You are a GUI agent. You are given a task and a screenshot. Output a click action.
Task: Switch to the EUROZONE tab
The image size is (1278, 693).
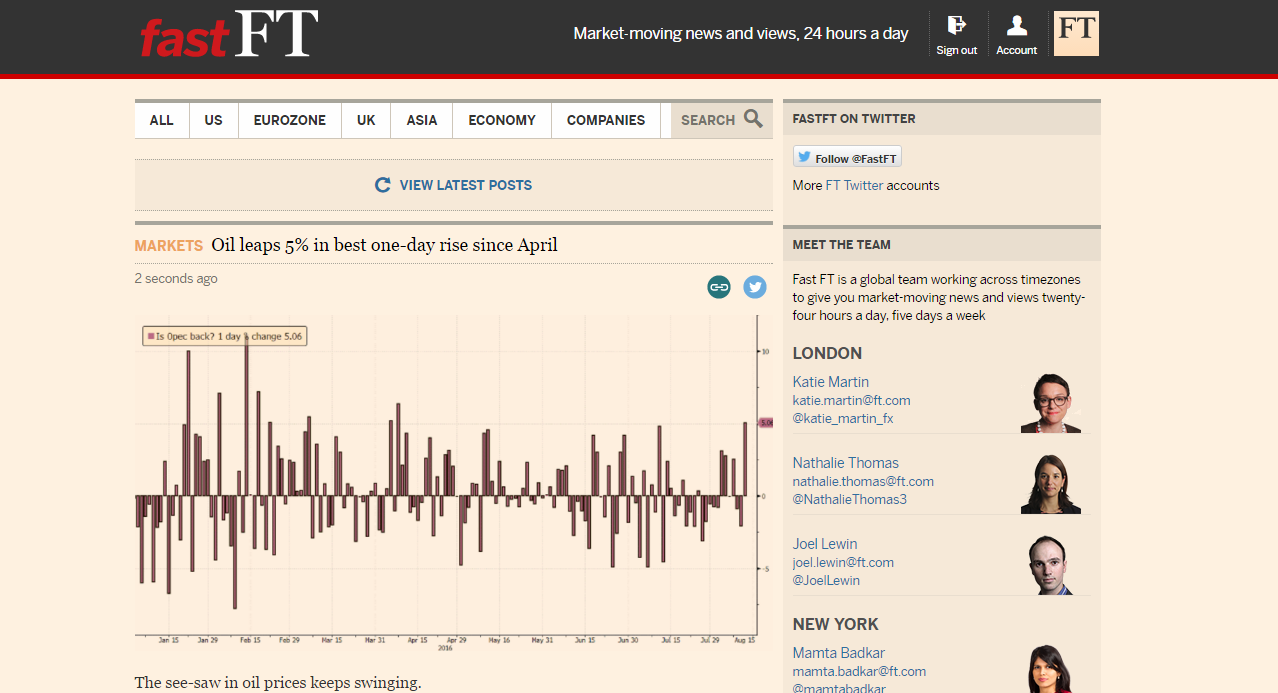289,120
